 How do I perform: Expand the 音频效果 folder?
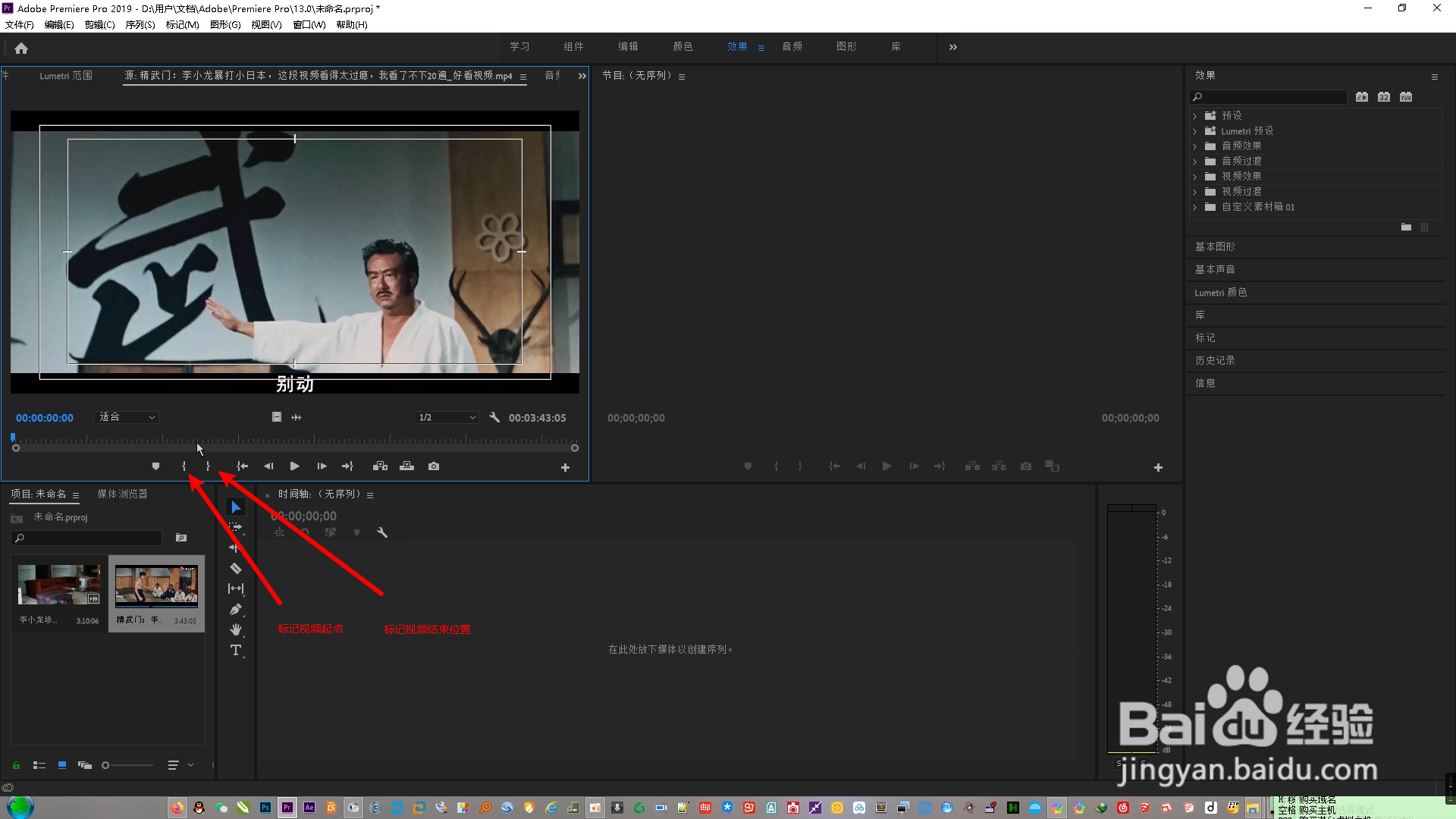point(1195,146)
